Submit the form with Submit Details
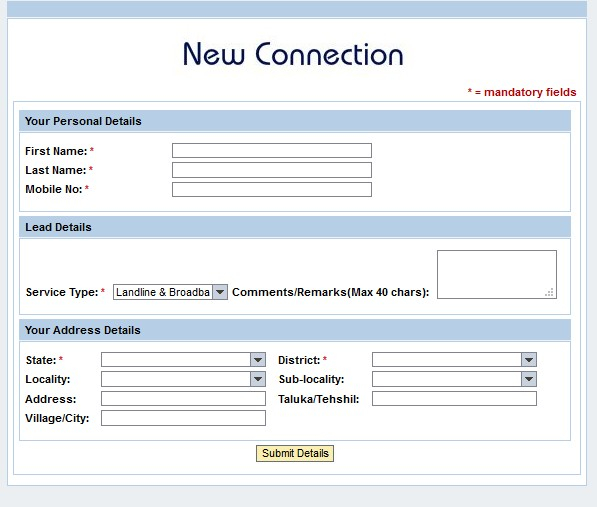The height and width of the screenshot is (507, 597). point(295,453)
